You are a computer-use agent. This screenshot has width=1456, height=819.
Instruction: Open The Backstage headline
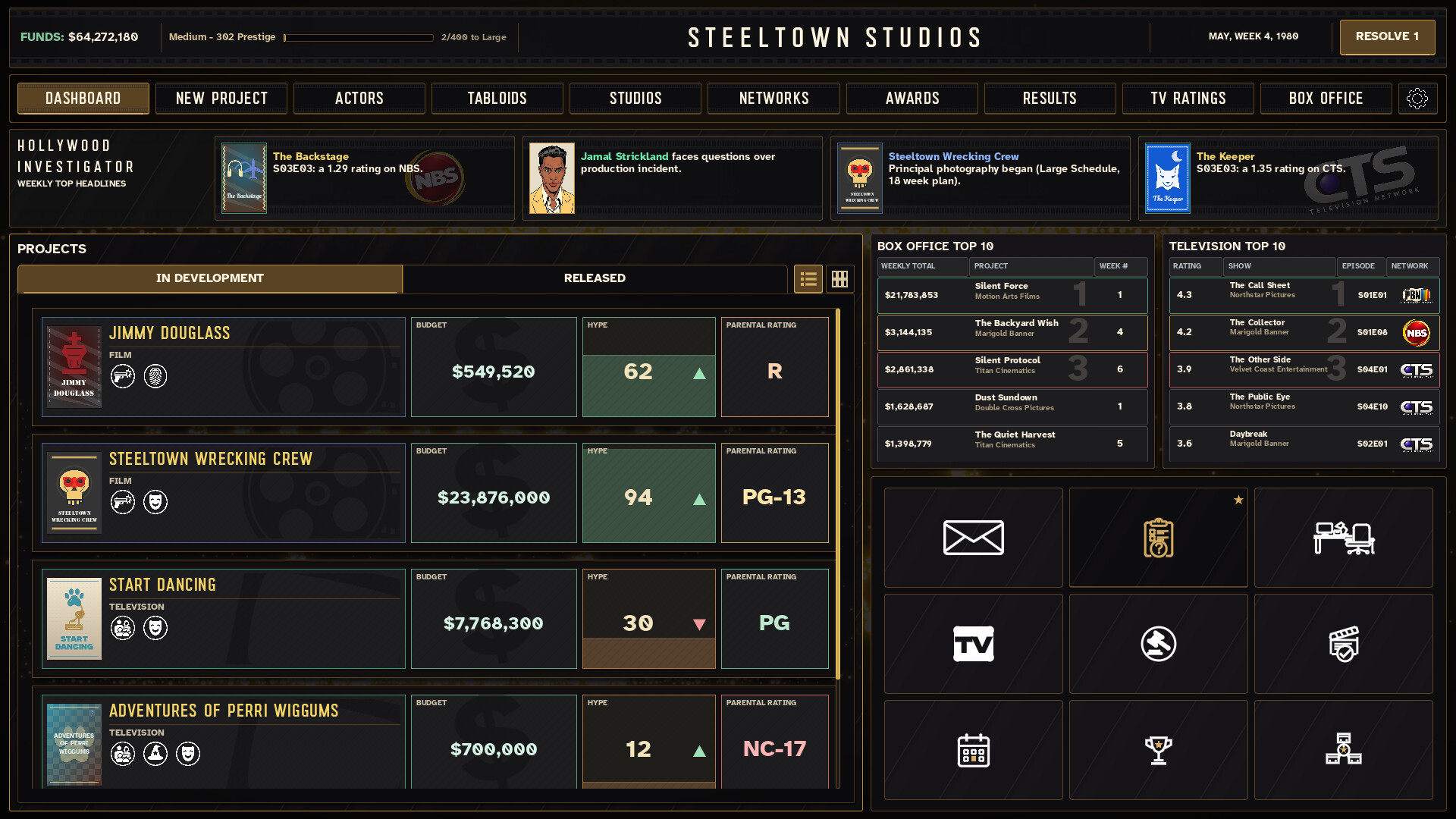click(x=365, y=178)
